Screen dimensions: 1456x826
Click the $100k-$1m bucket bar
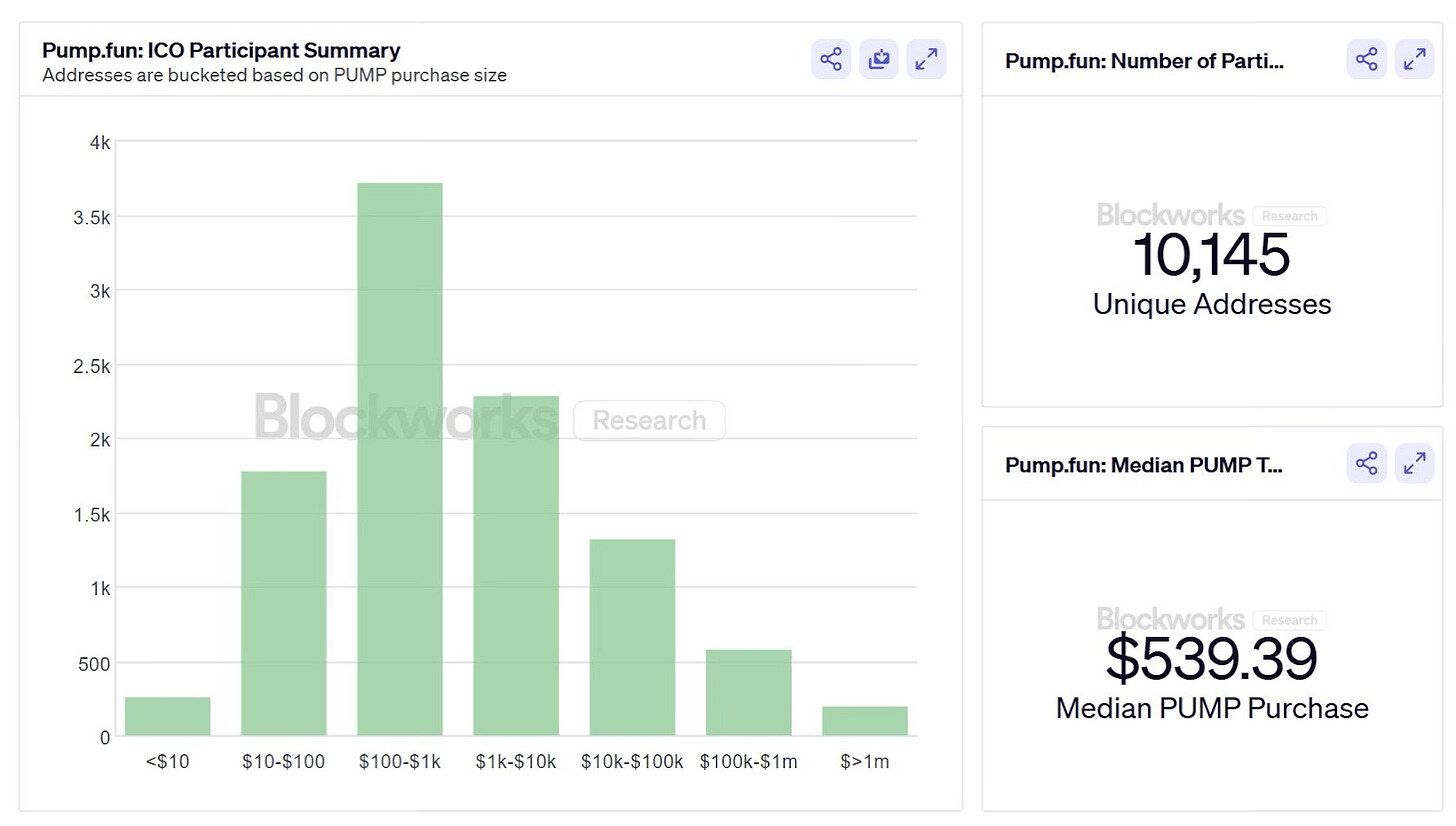(x=748, y=693)
